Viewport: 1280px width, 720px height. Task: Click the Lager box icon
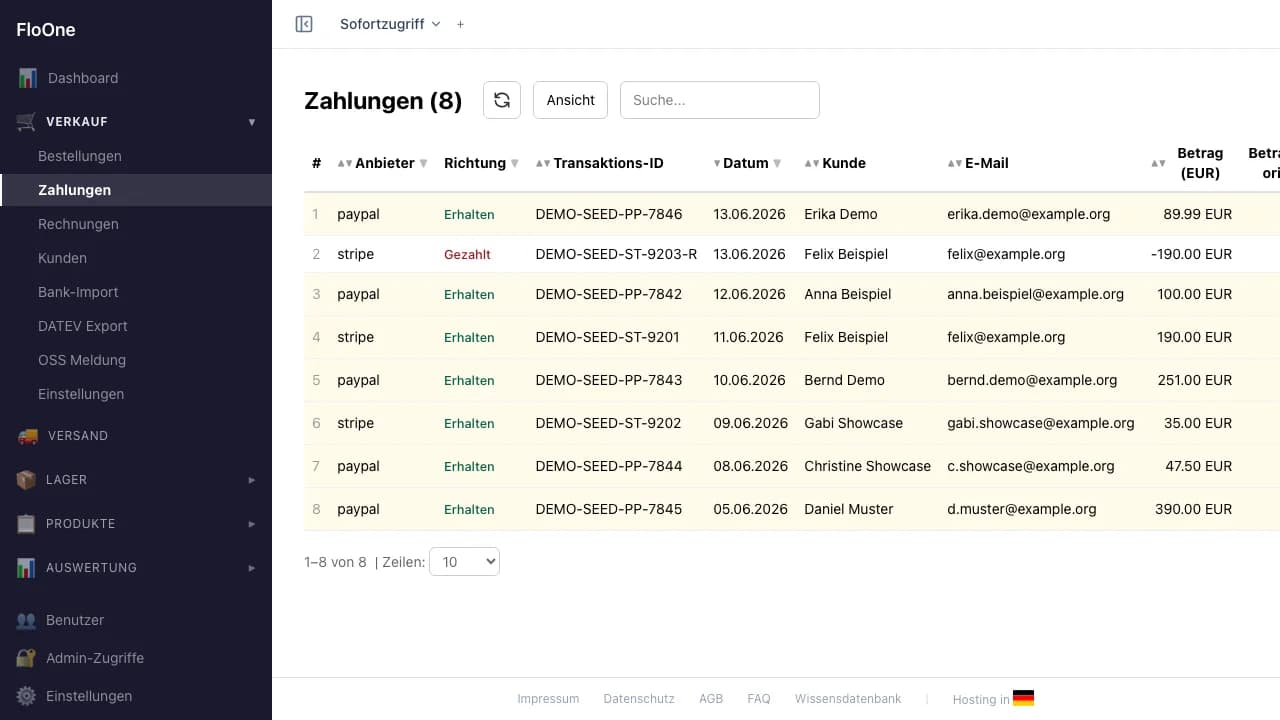[27, 480]
